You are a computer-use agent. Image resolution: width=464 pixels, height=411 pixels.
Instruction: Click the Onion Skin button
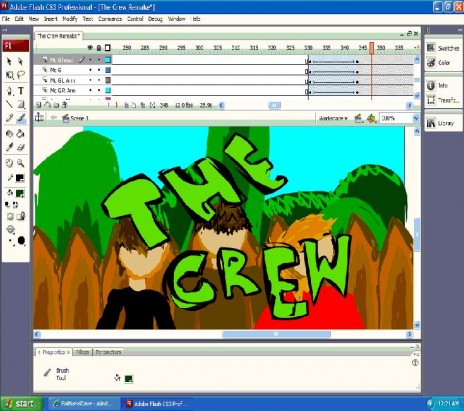(126, 105)
